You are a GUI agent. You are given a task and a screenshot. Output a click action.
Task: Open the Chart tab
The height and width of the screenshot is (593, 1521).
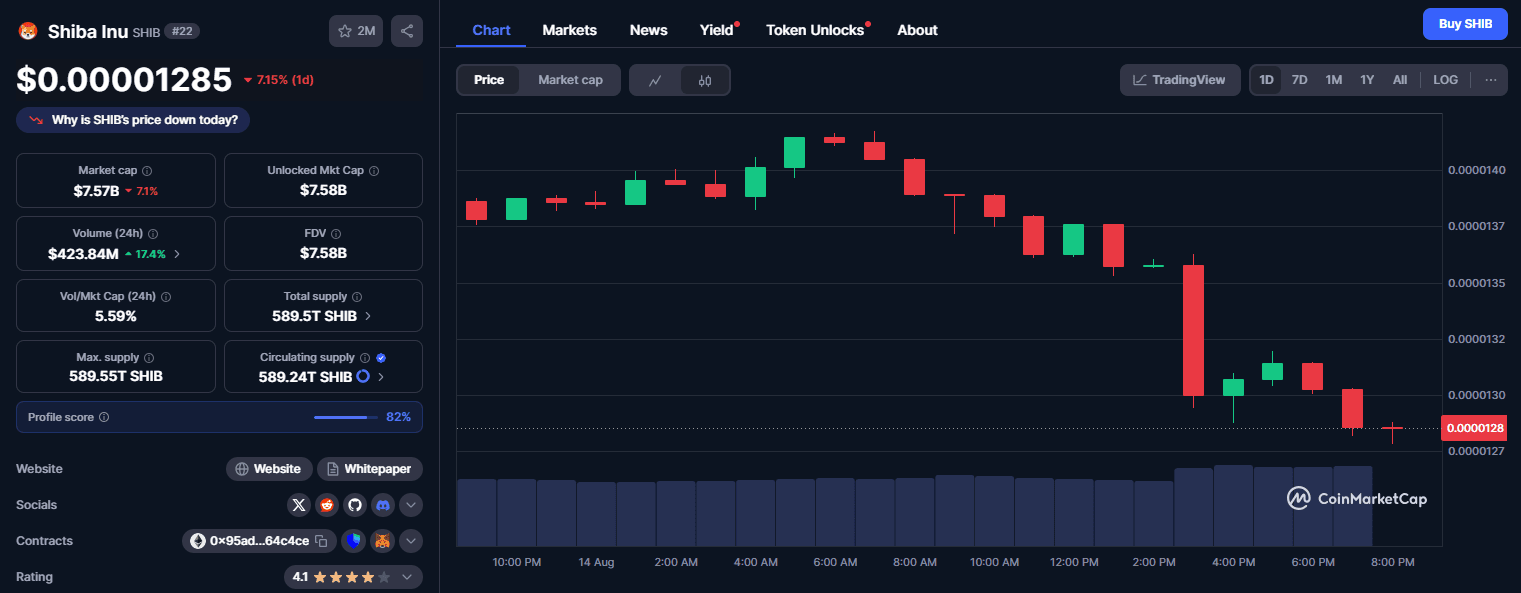pyautogui.click(x=491, y=30)
